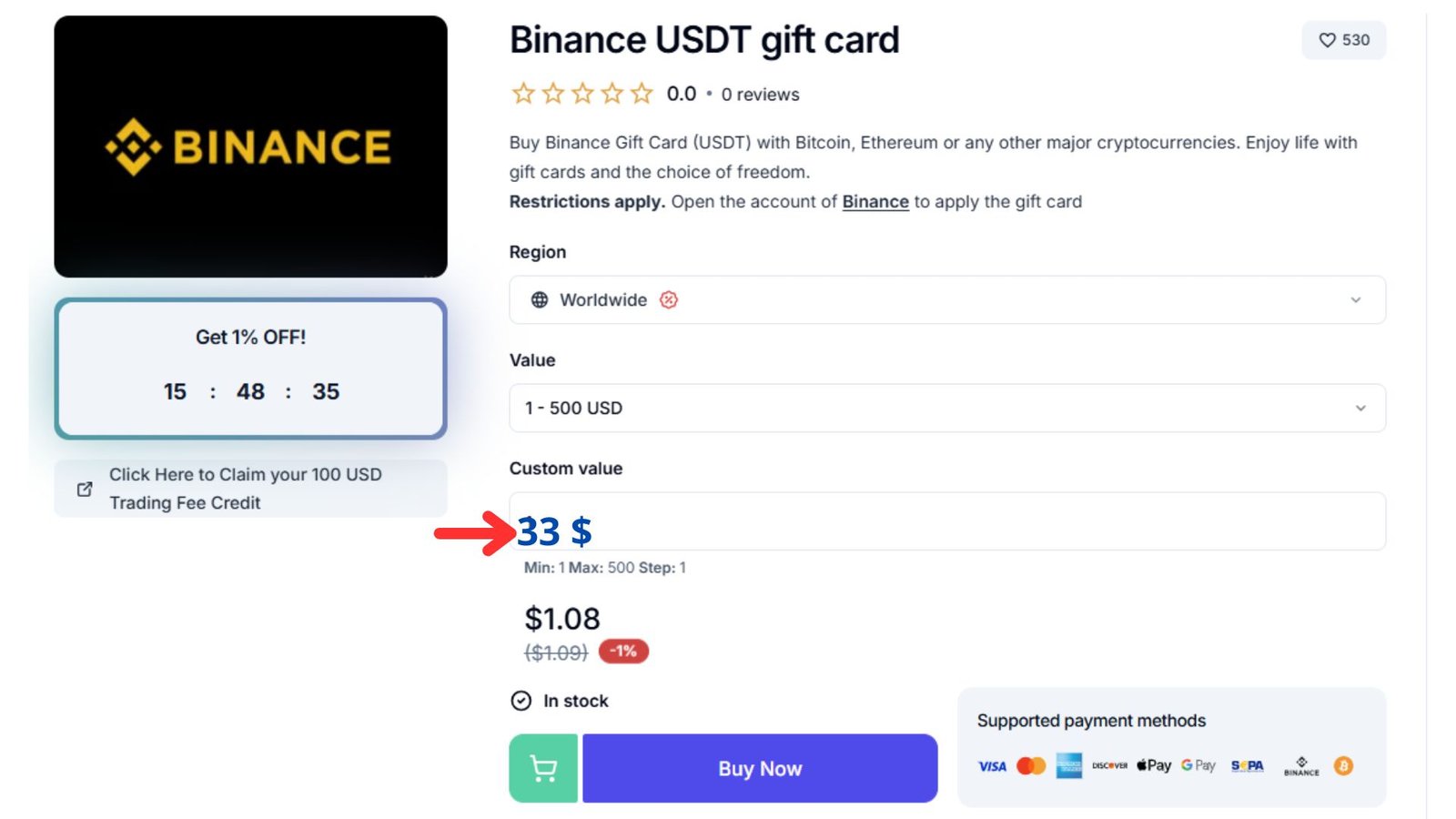Click the Discover payment icon
1456x819 pixels.
pyautogui.click(x=1109, y=765)
